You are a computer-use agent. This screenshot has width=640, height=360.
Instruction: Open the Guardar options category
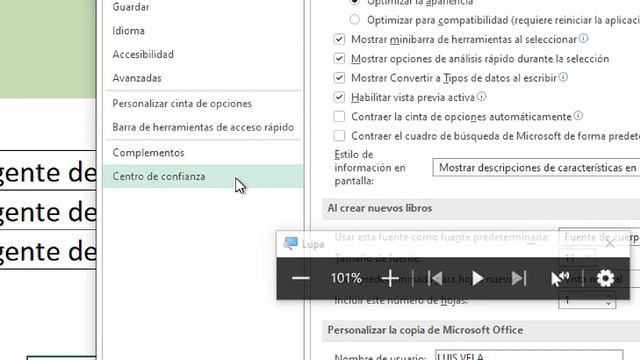pos(131,7)
